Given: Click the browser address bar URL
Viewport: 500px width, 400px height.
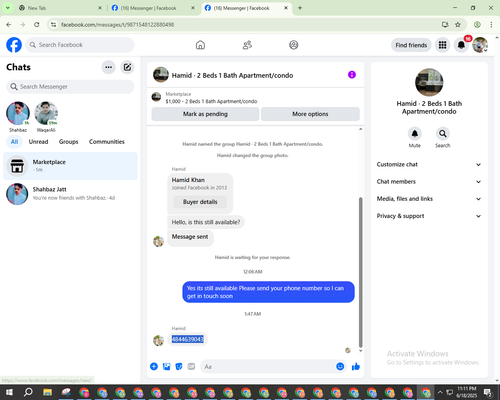Looking at the screenshot, I should (118, 25).
